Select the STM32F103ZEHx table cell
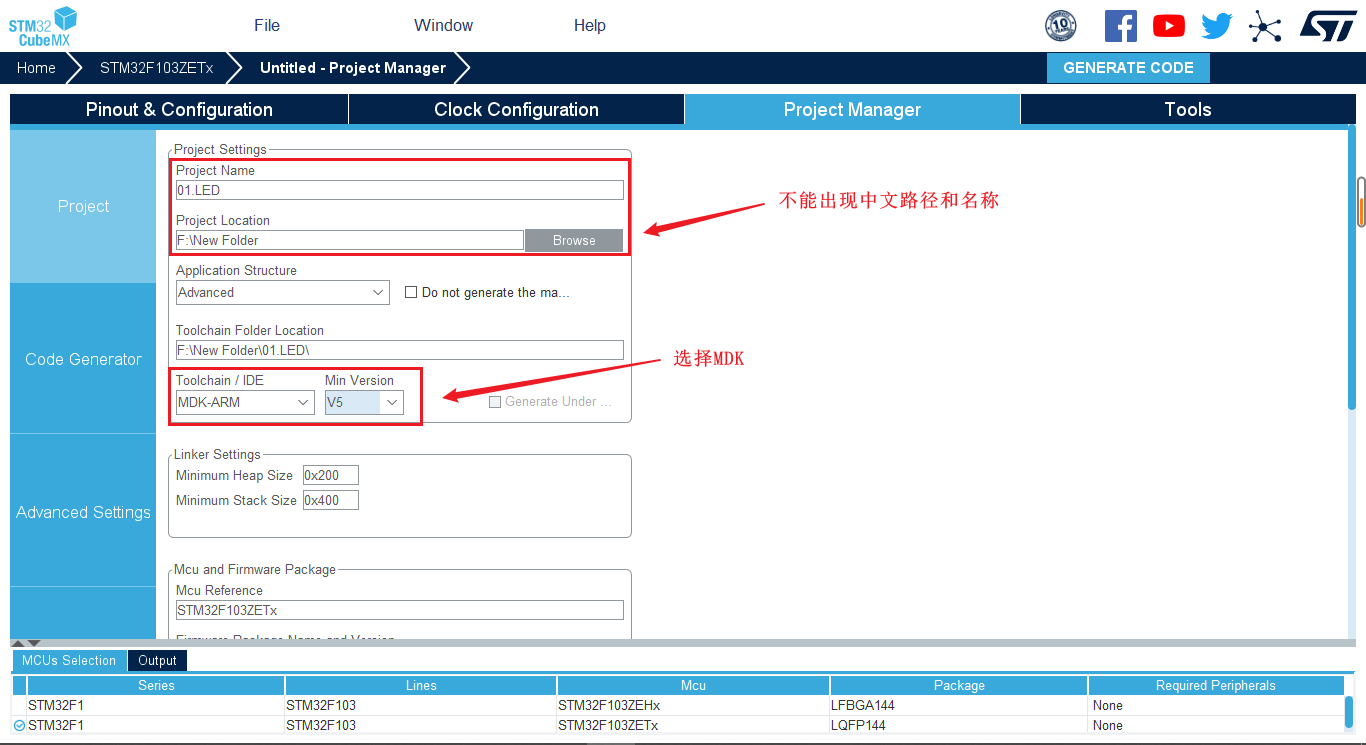Image resolution: width=1366 pixels, height=745 pixels. [693, 705]
